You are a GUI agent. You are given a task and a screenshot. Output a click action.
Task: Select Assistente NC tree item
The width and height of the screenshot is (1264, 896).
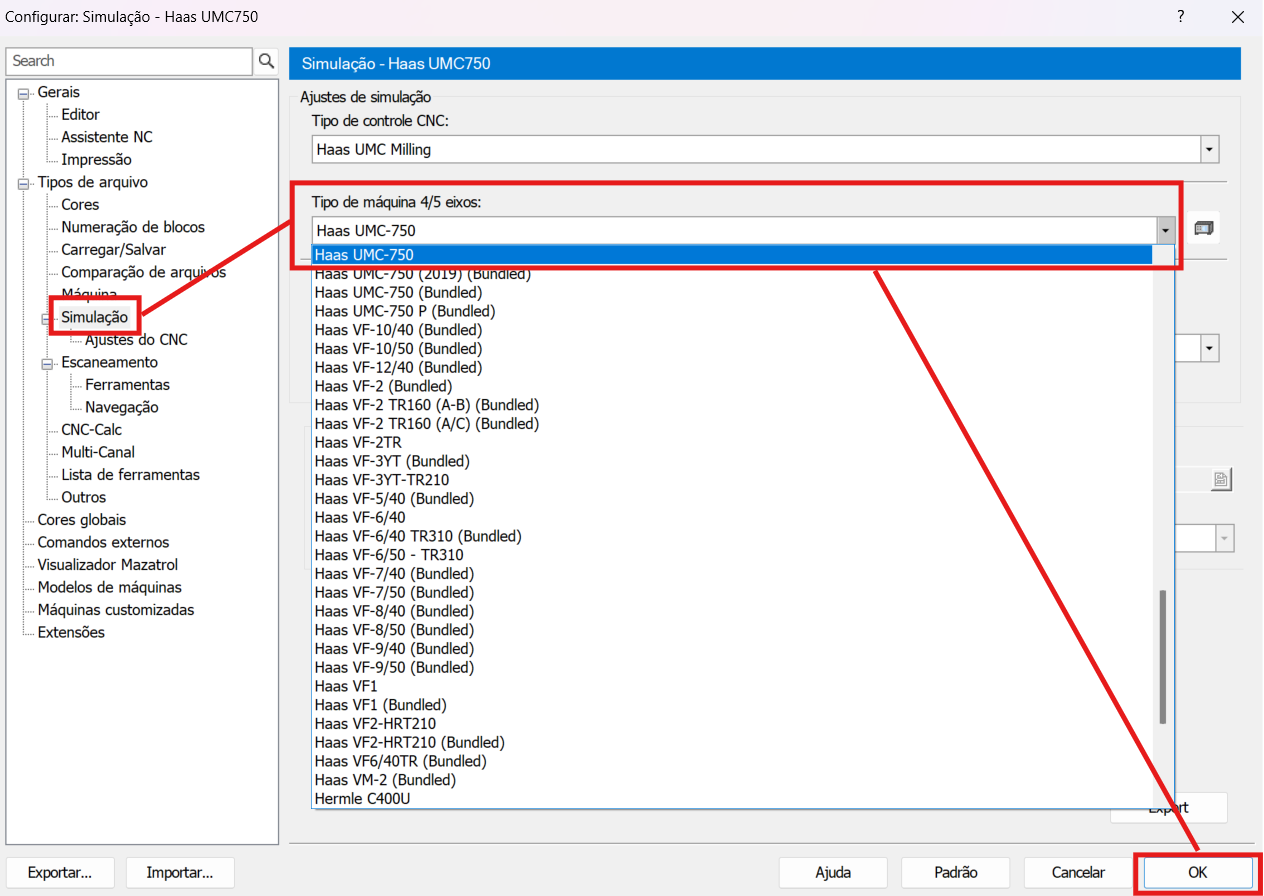point(107,137)
